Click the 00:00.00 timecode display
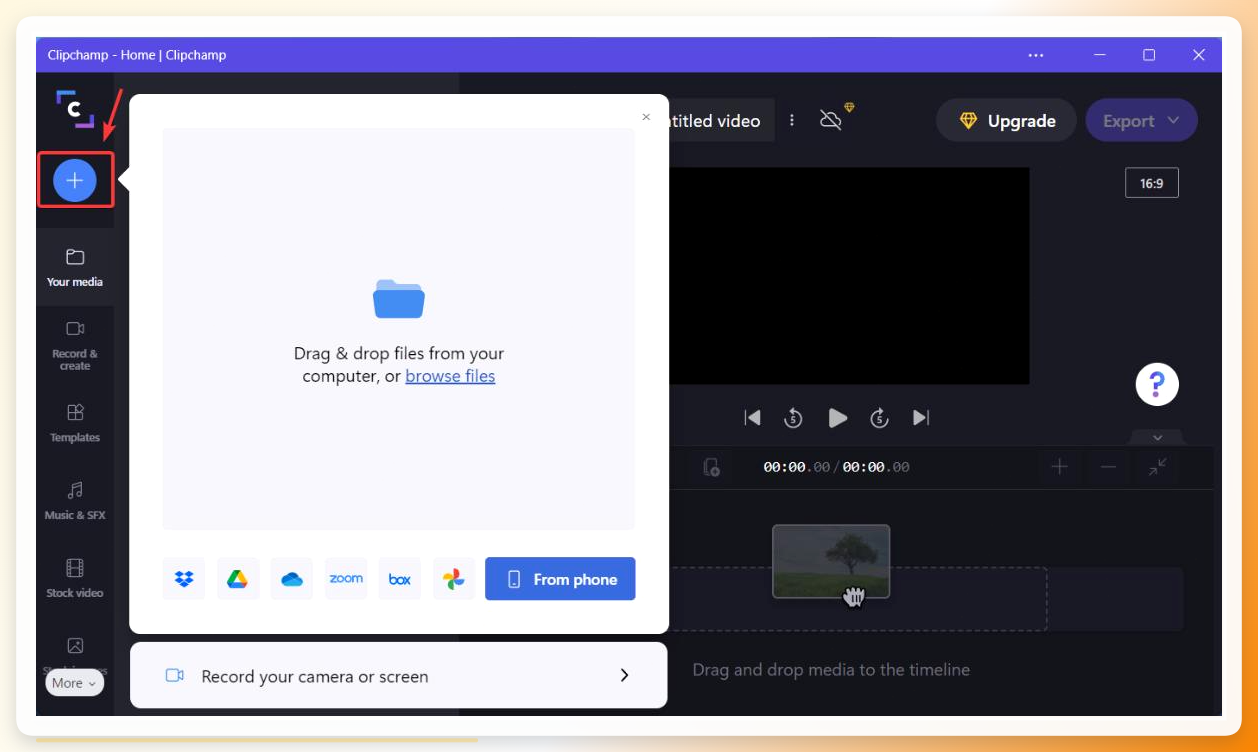Image resolution: width=1258 pixels, height=752 pixels. [836, 467]
